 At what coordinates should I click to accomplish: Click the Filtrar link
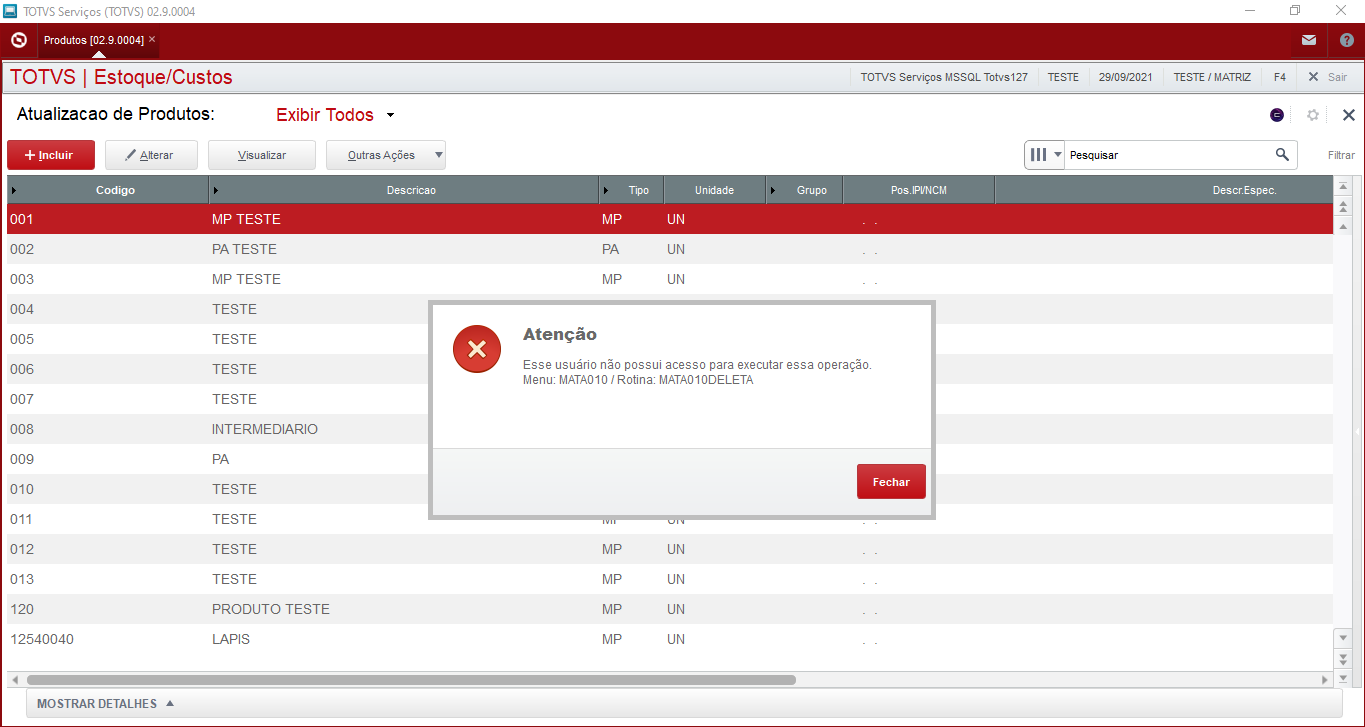tap(1341, 155)
